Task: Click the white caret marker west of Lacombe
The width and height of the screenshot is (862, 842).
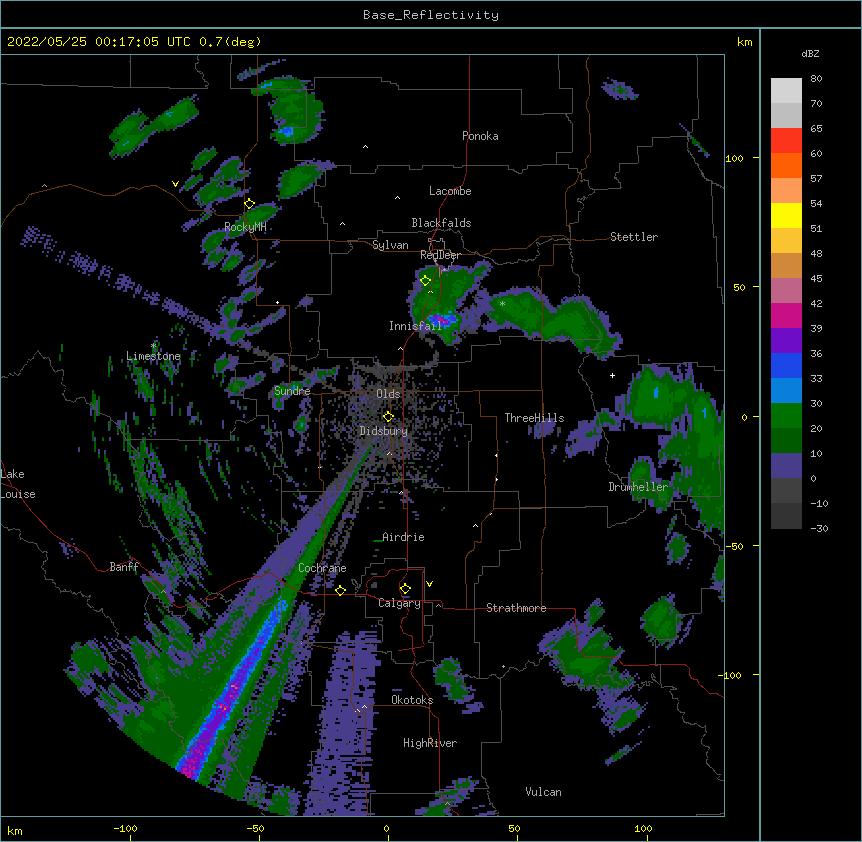Action: click(397, 197)
